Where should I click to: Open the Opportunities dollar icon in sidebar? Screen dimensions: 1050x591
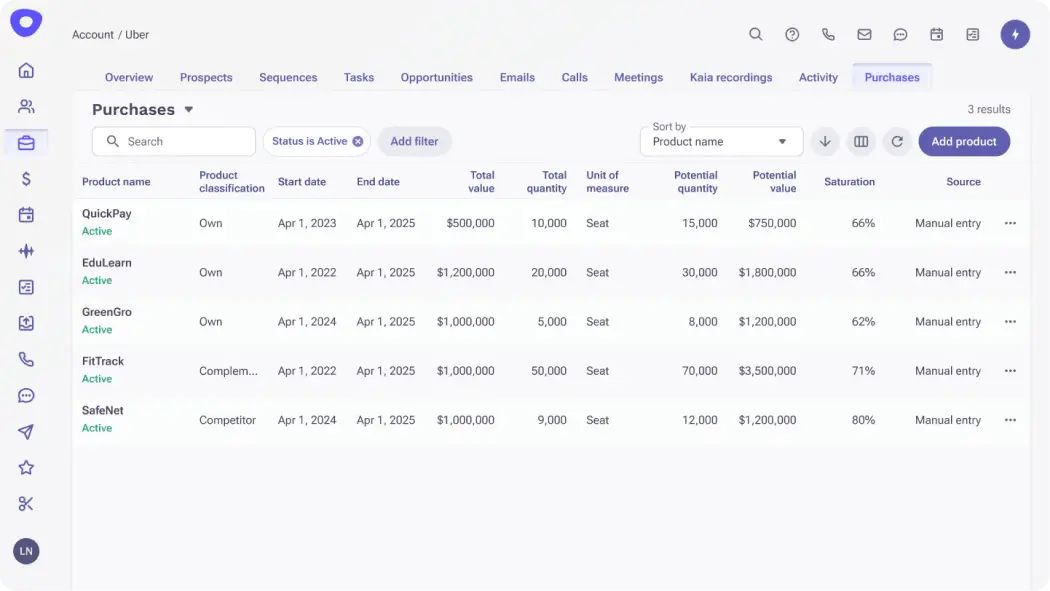tap(26, 178)
